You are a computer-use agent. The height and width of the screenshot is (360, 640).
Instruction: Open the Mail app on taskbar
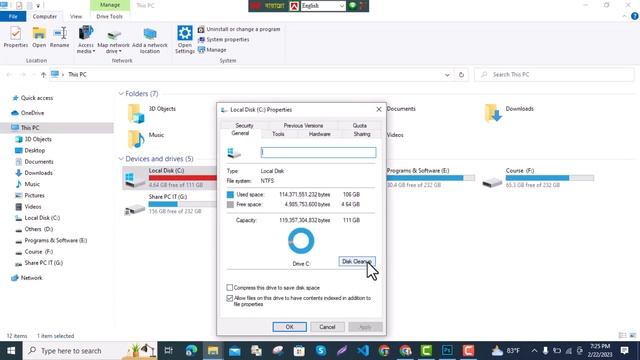[x=235, y=351]
